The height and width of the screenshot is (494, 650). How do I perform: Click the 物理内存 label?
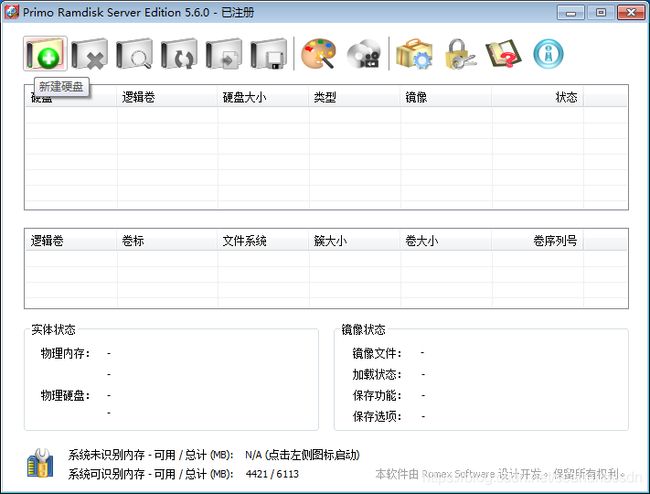pyautogui.click(x=65, y=354)
